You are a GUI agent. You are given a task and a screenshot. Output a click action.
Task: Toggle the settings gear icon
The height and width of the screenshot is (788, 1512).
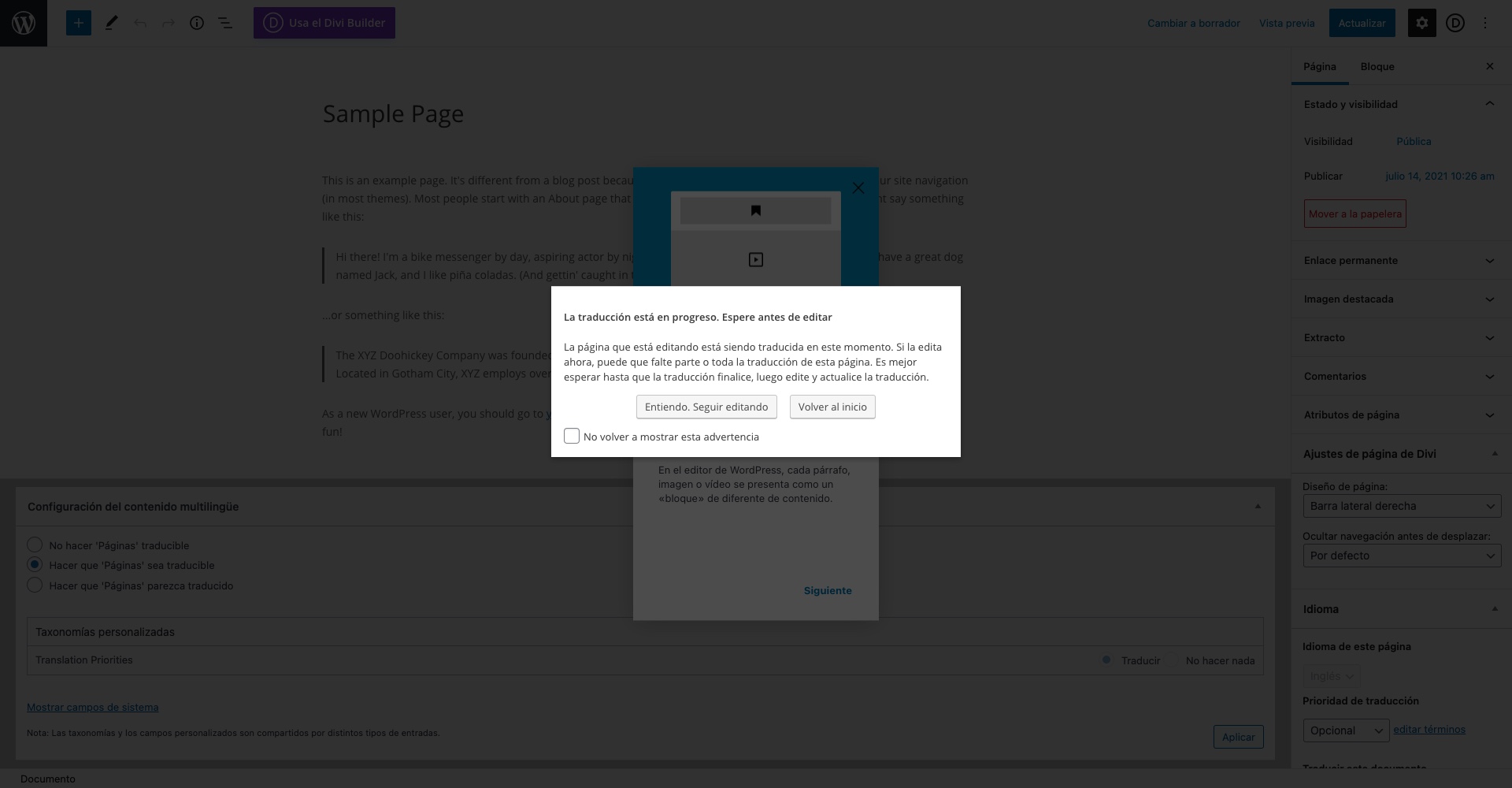pyautogui.click(x=1421, y=23)
